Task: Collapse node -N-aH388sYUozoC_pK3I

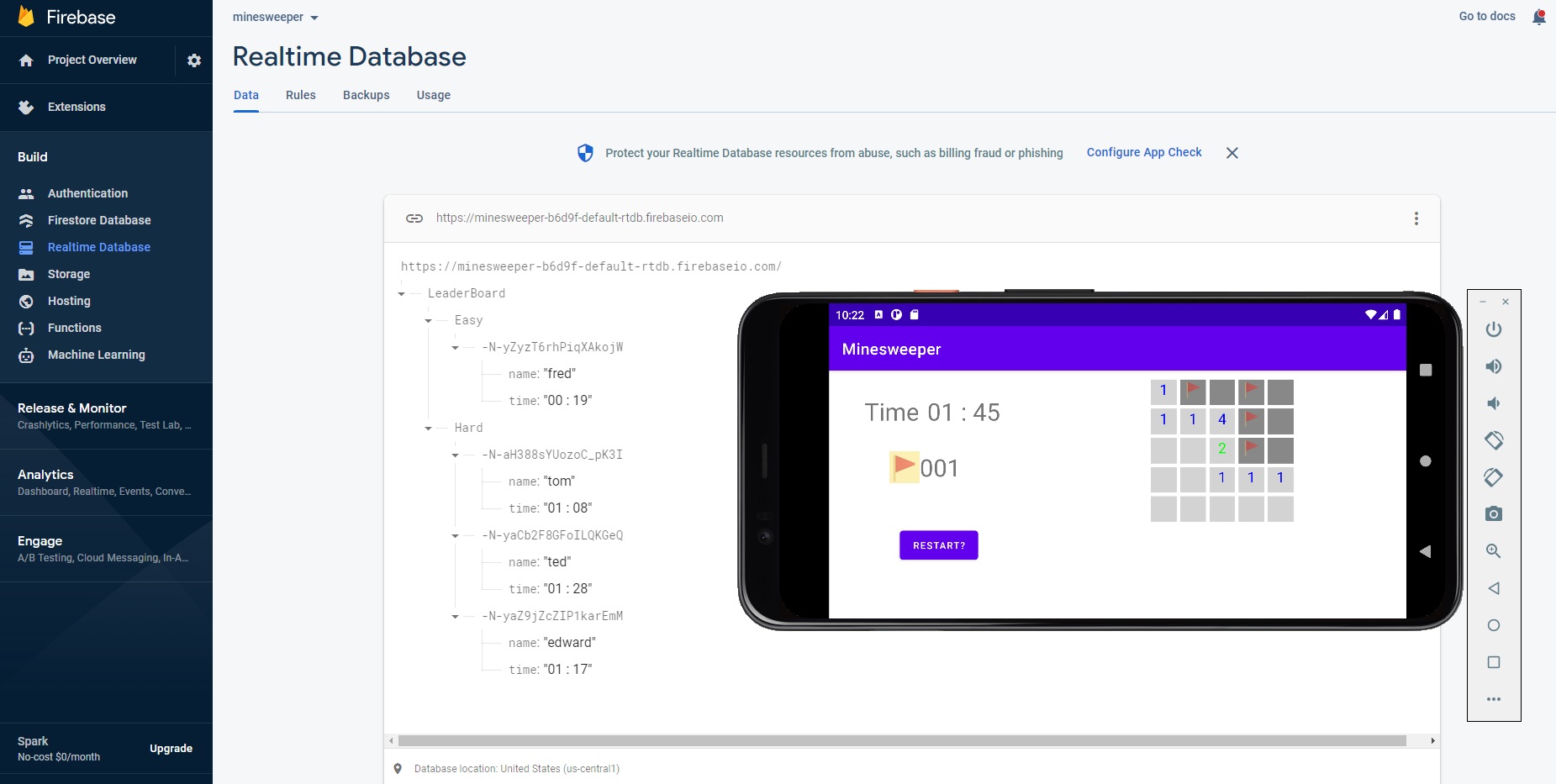Action: tap(456, 455)
